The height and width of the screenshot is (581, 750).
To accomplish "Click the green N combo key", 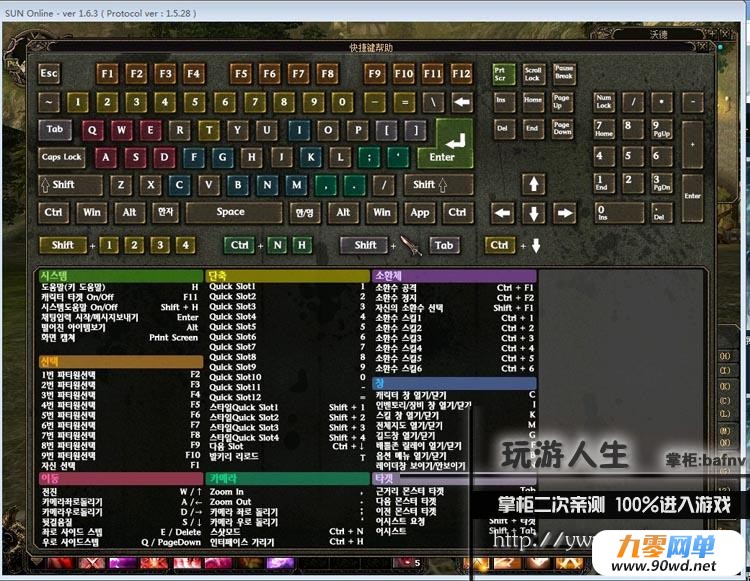I will pos(277,245).
